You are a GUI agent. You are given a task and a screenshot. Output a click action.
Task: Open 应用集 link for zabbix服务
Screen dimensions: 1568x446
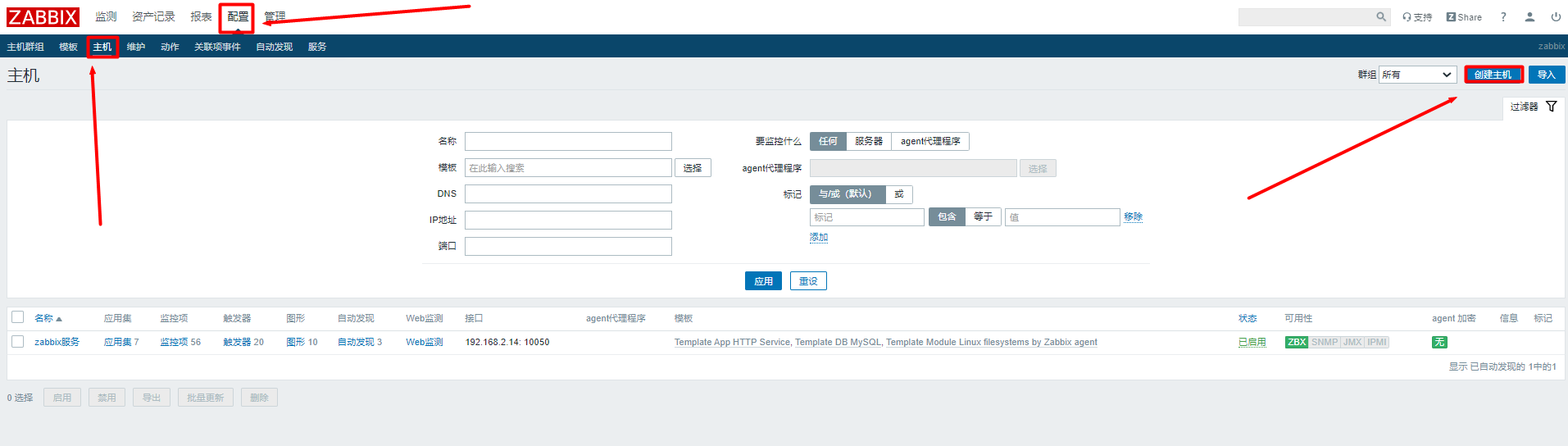pyautogui.click(x=118, y=342)
